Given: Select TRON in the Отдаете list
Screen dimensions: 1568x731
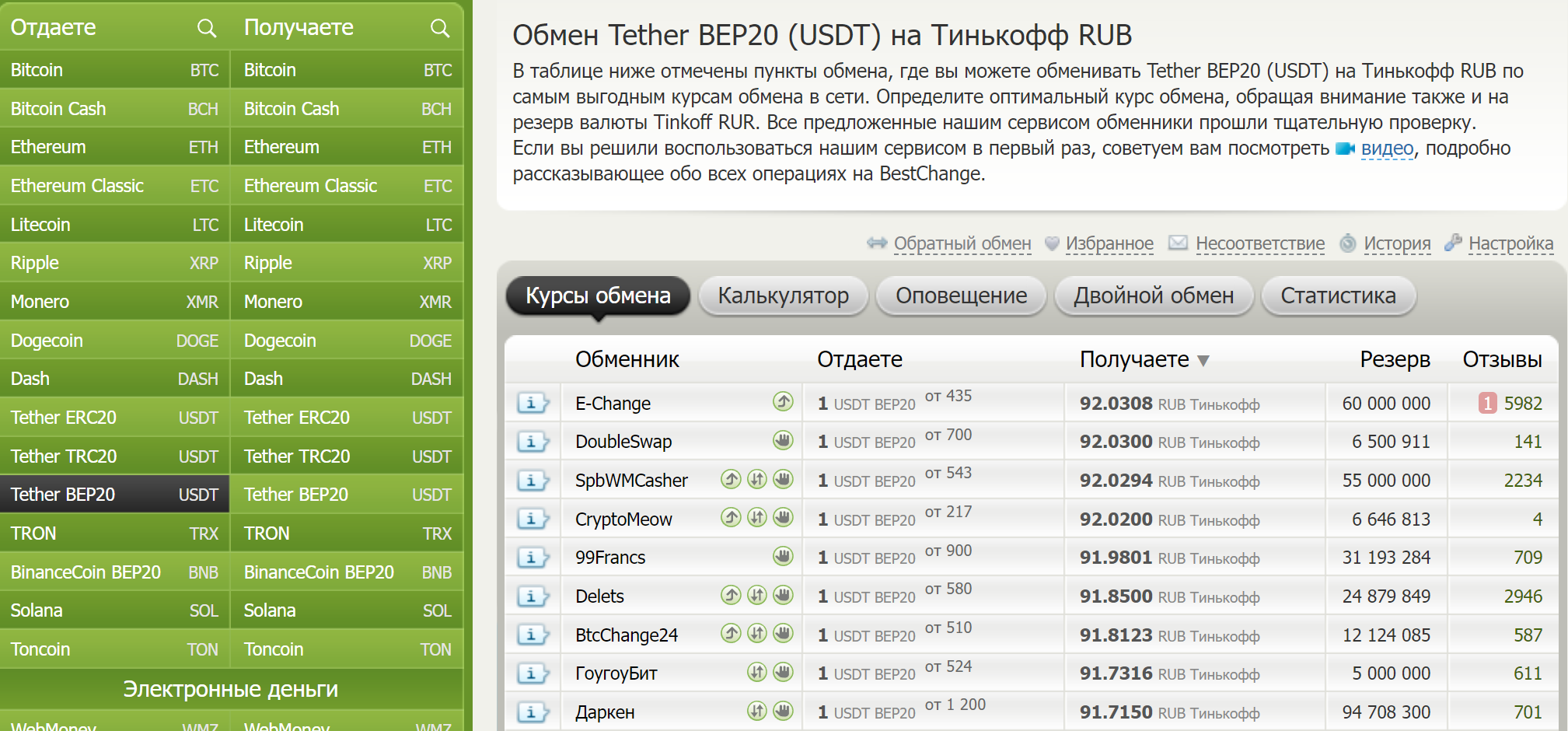Looking at the screenshot, I should click(x=114, y=533).
